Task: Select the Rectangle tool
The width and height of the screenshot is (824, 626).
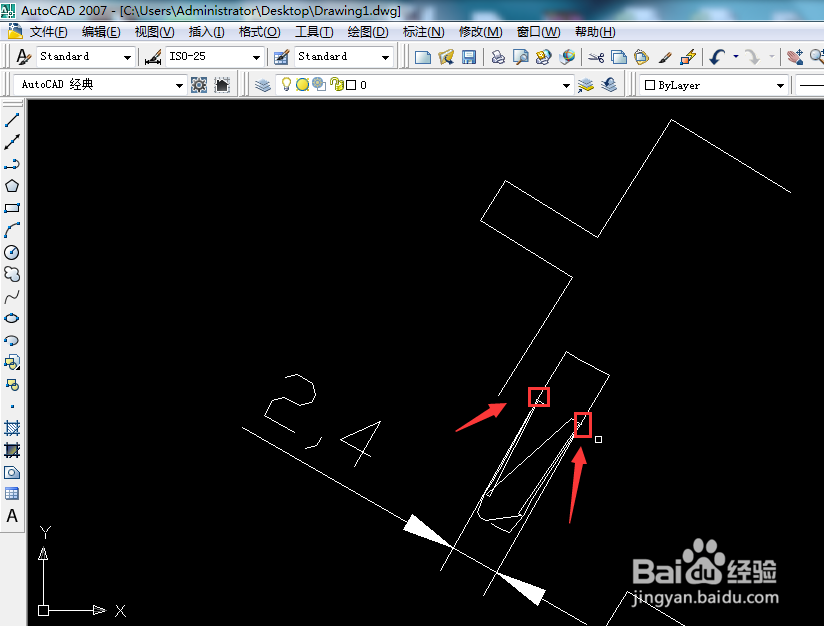Action: (x=12, y=208)
